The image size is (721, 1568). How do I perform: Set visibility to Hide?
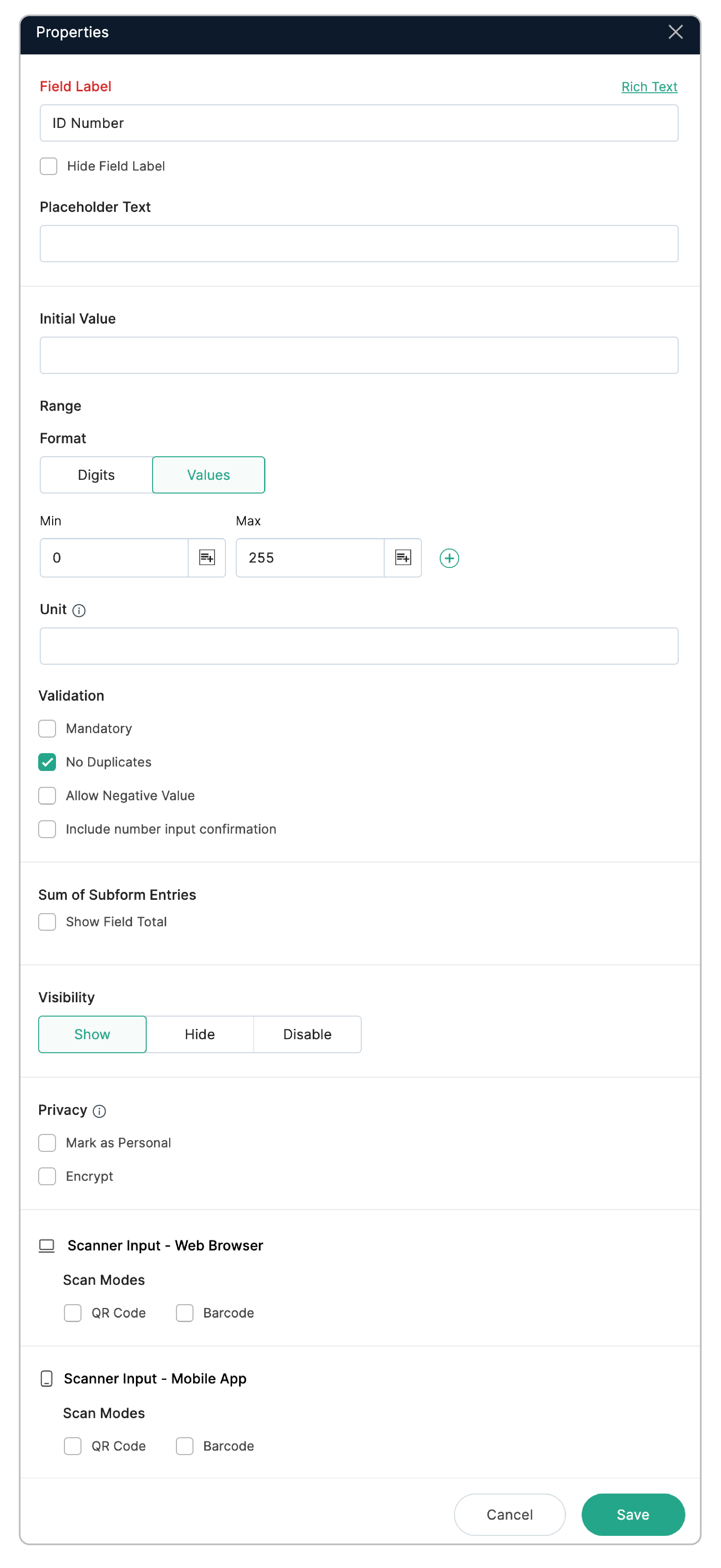pyautogui.click(x=200, y=1034)
